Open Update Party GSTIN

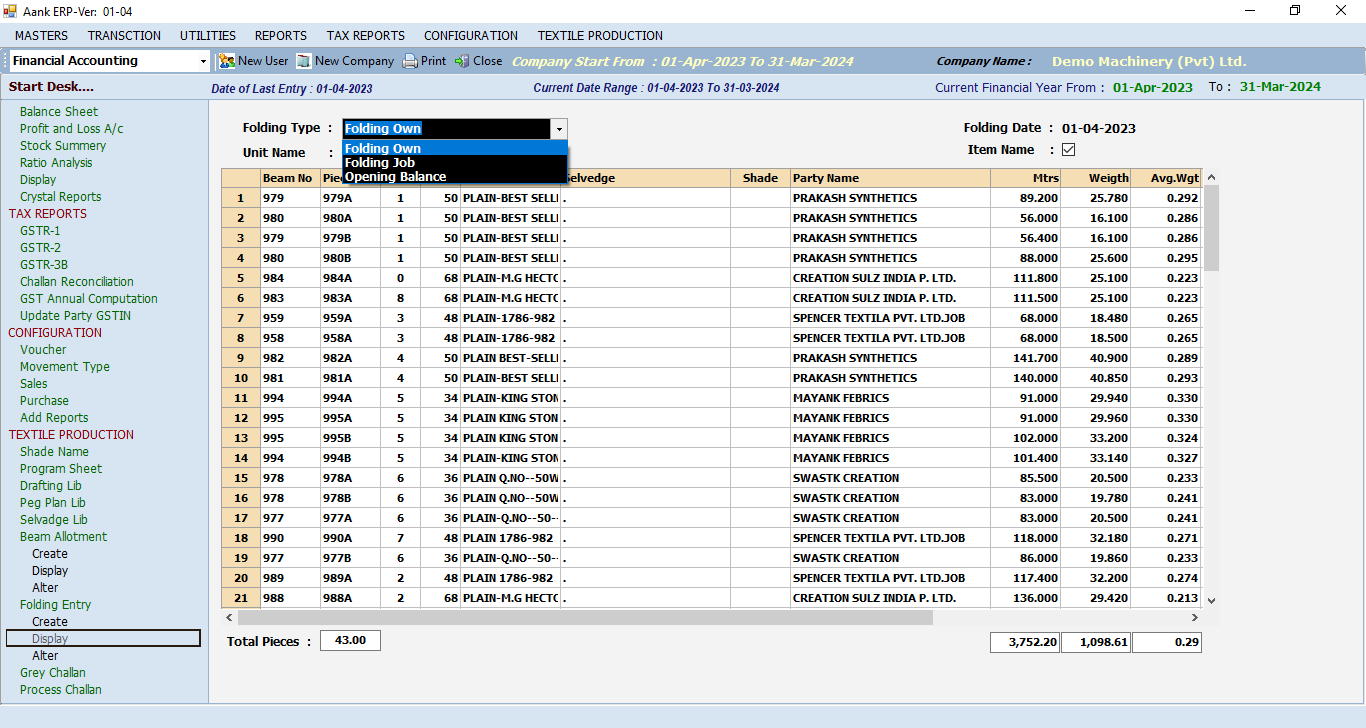[76, 316]
